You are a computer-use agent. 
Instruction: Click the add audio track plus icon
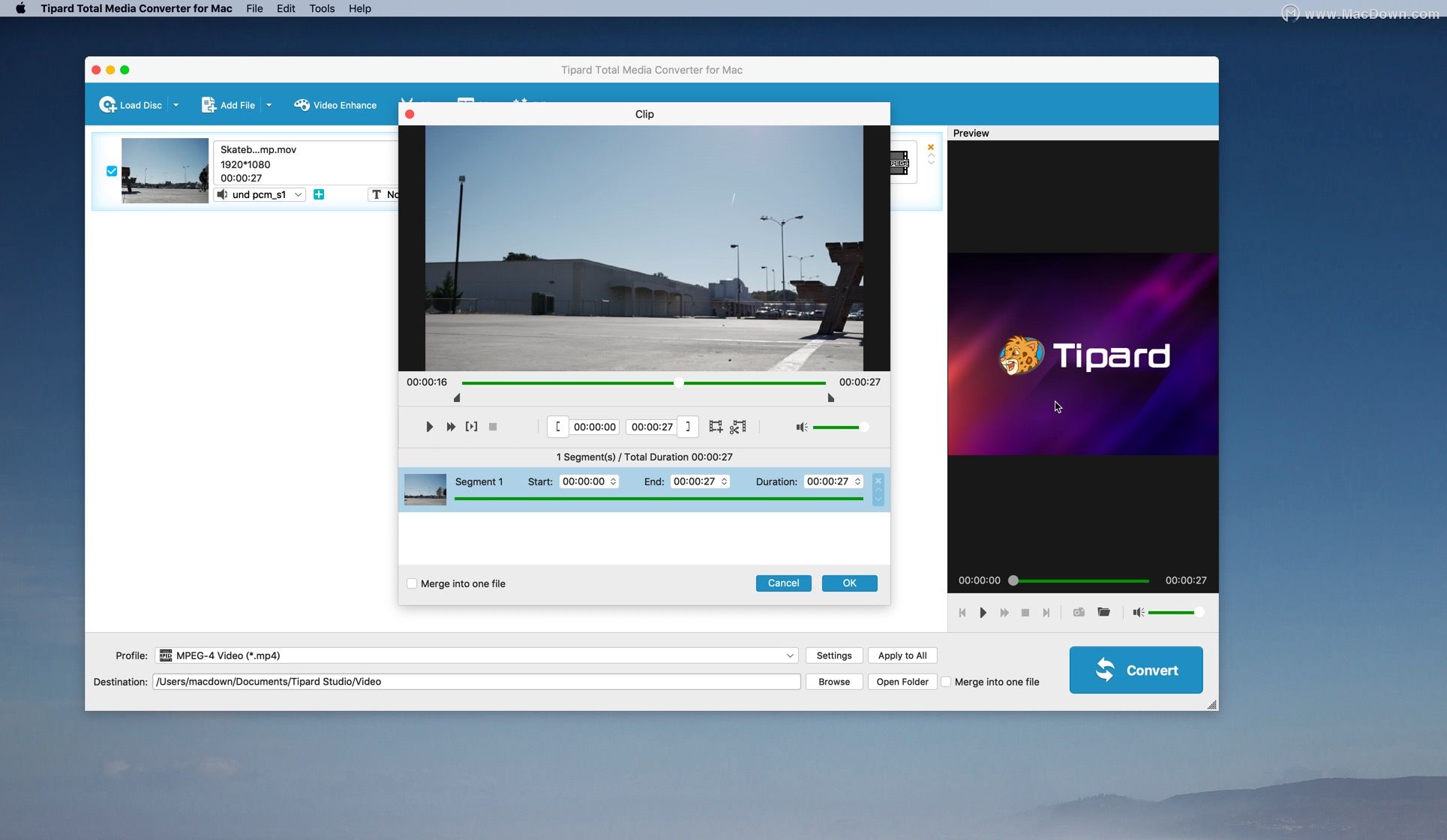318,193
